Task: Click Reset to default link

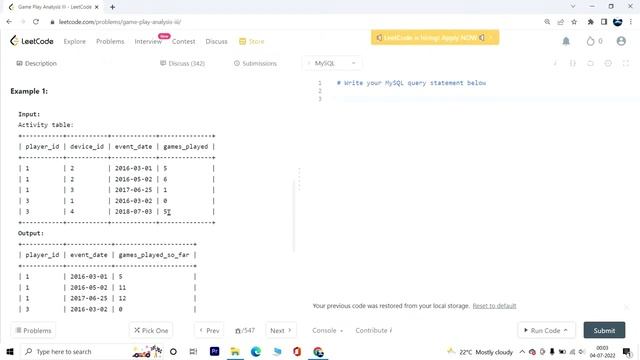Action: pyautogui.click(x=494, y=306)
